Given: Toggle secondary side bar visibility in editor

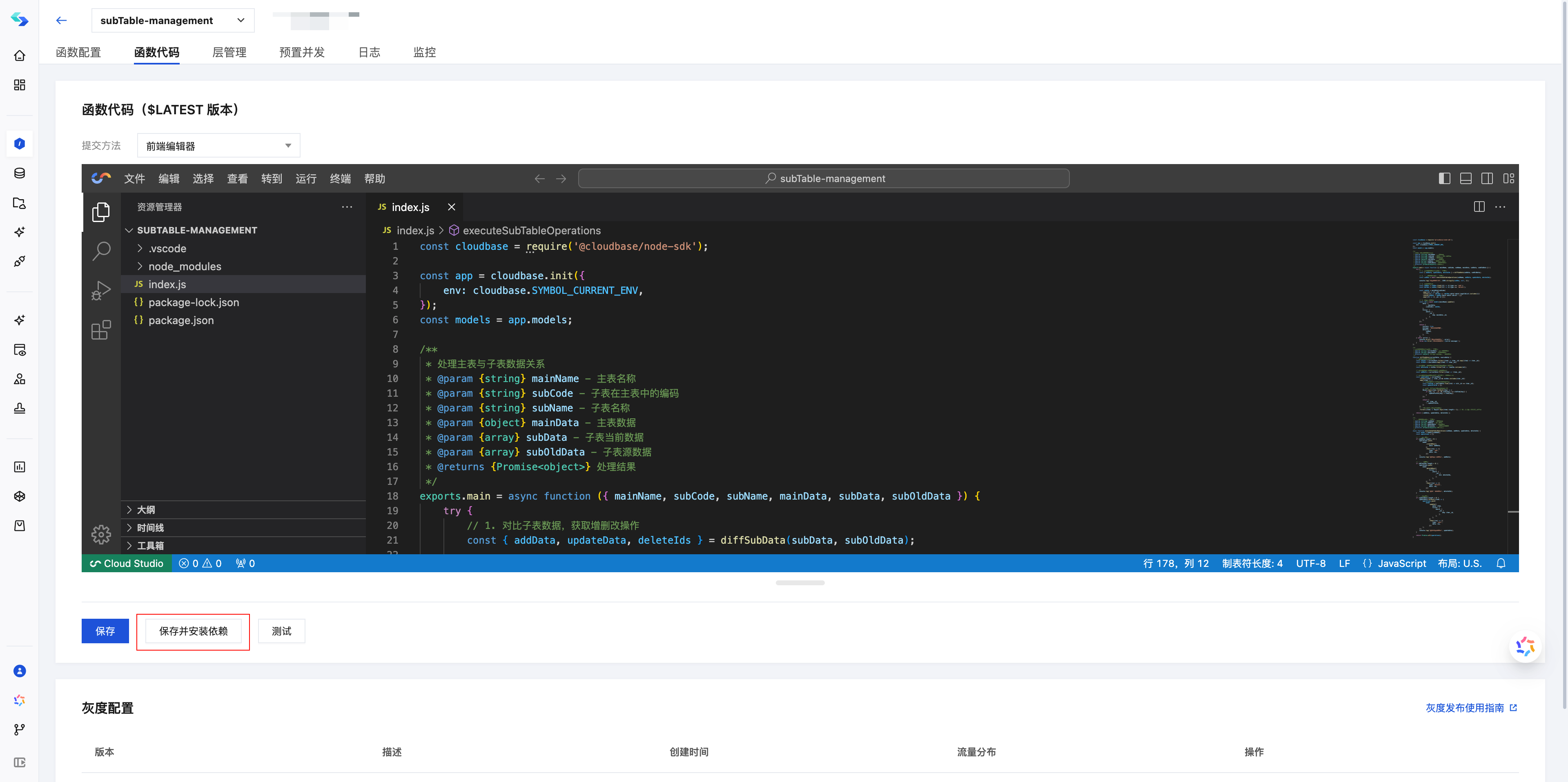Looking at the screenshot, I should tap(1487, 178).
